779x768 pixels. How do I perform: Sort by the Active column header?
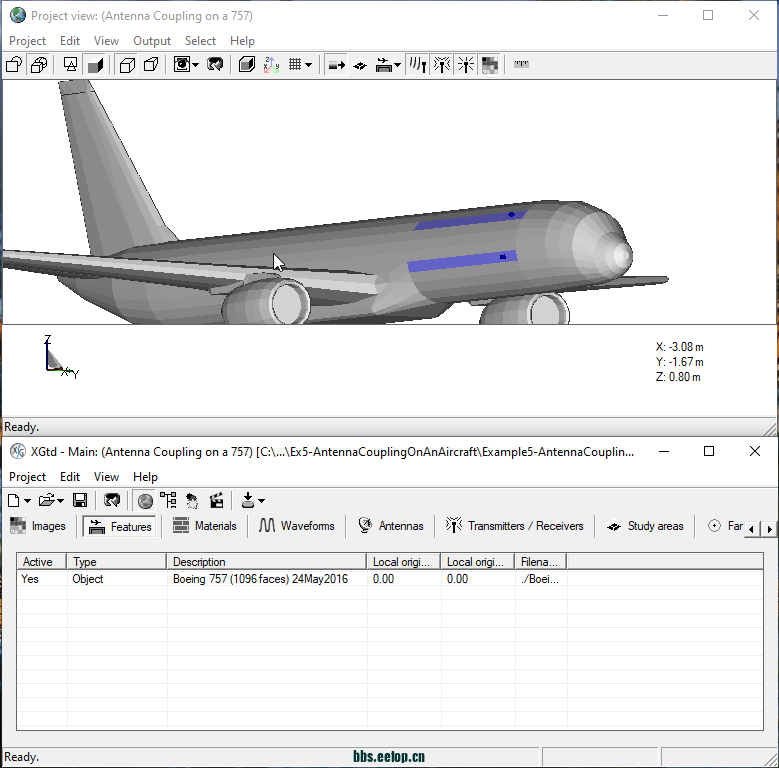click(42, 562)
